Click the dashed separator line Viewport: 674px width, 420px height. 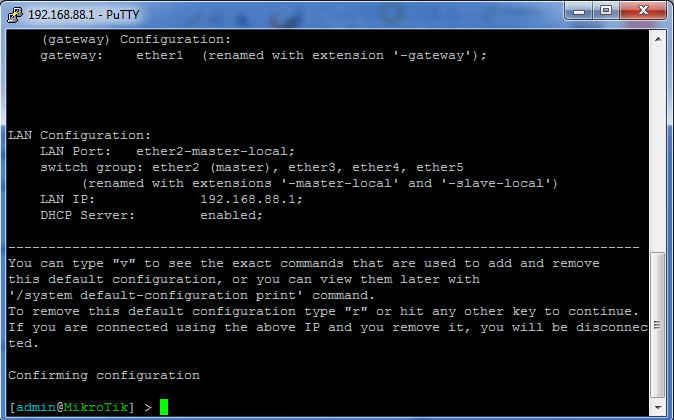[x=320, y=246]
